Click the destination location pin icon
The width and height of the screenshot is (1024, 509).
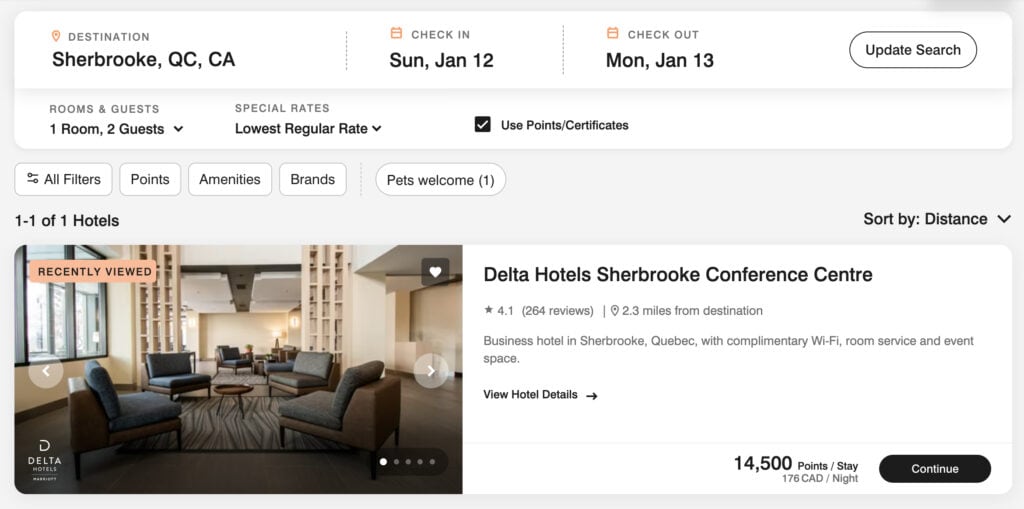(x=56, y=36)
